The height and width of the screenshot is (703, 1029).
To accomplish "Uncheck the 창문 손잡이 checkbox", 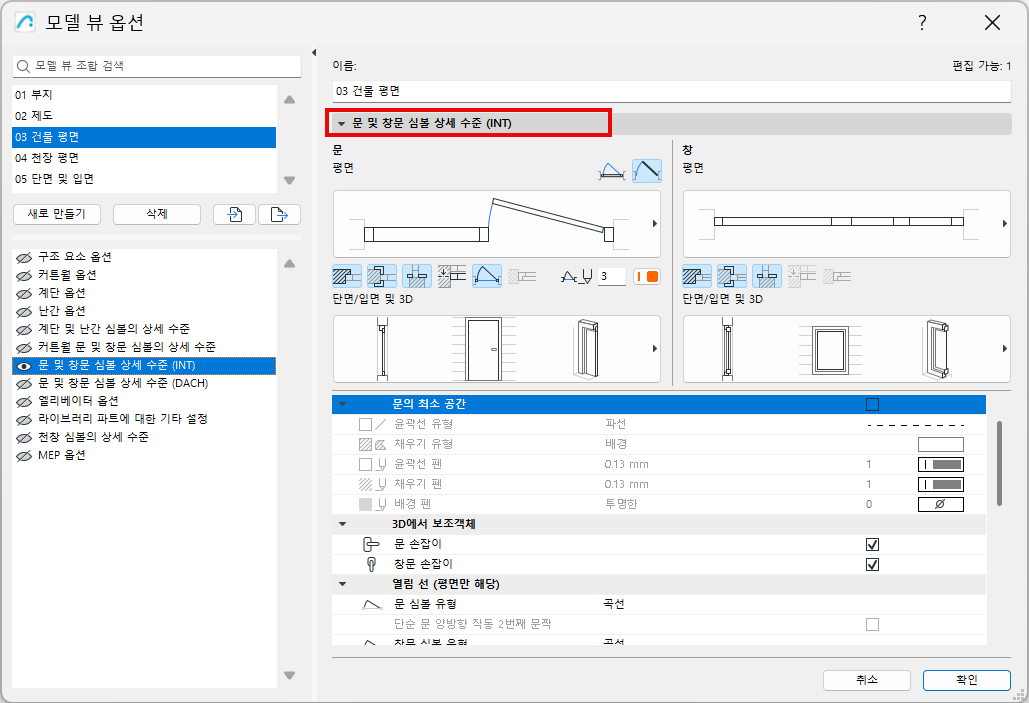I will (872, 565).
